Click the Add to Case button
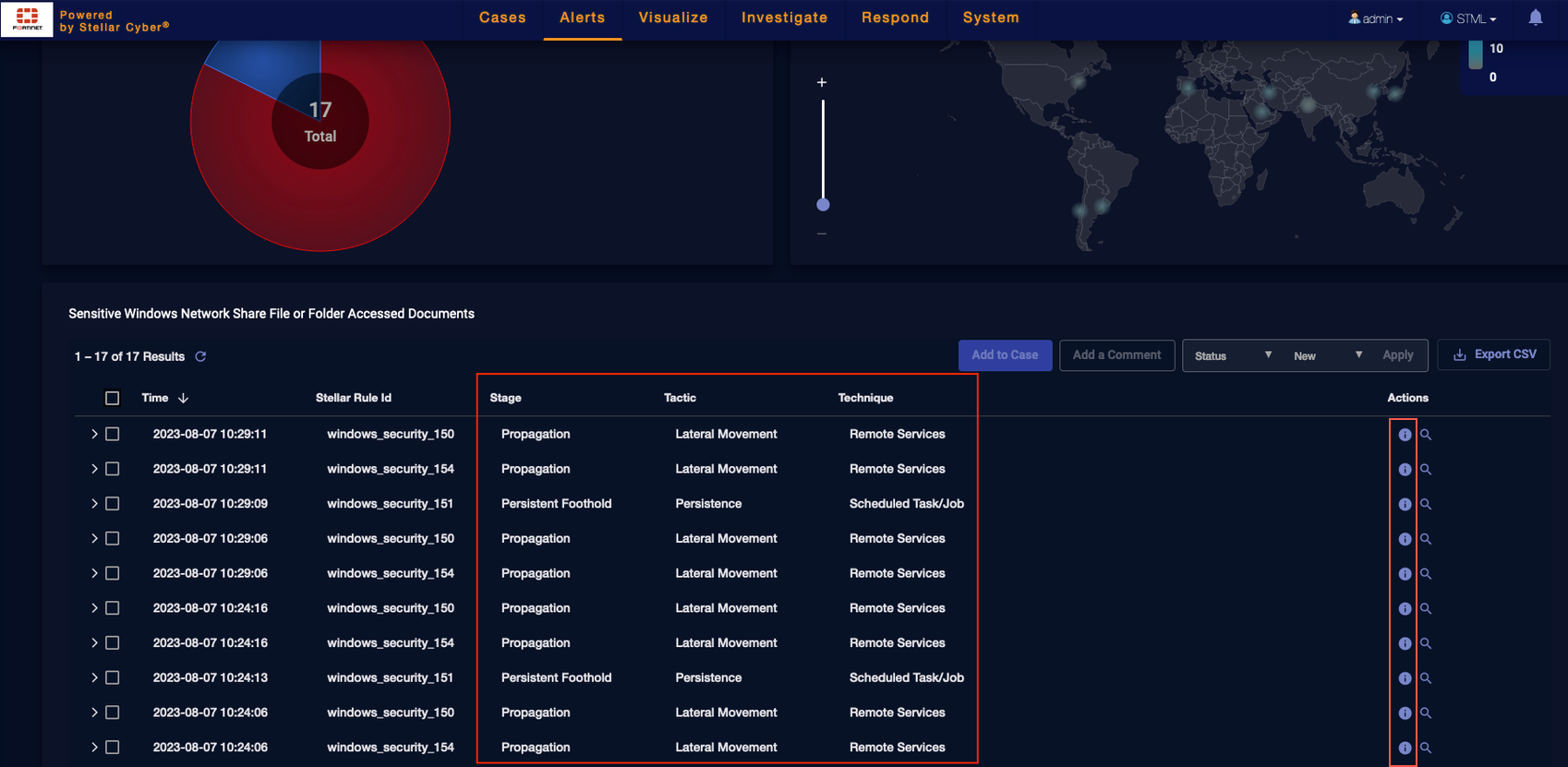 (1005, 355)
